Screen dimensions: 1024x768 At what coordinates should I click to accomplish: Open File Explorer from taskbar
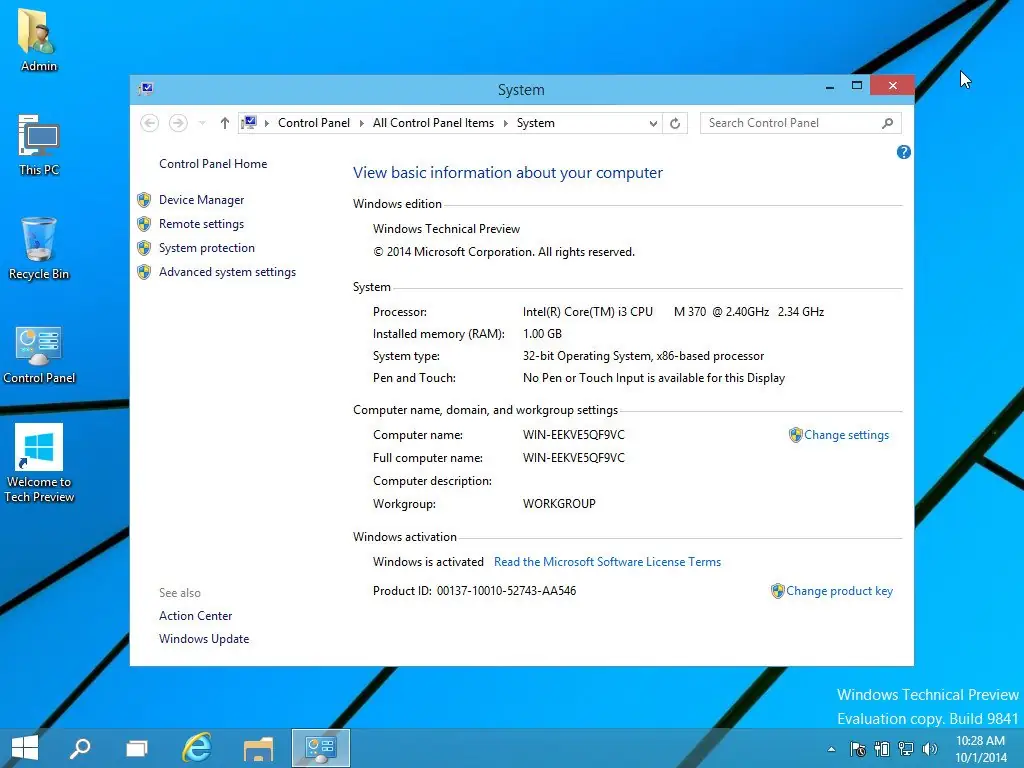pyautogui.click(x=257, y=747)
